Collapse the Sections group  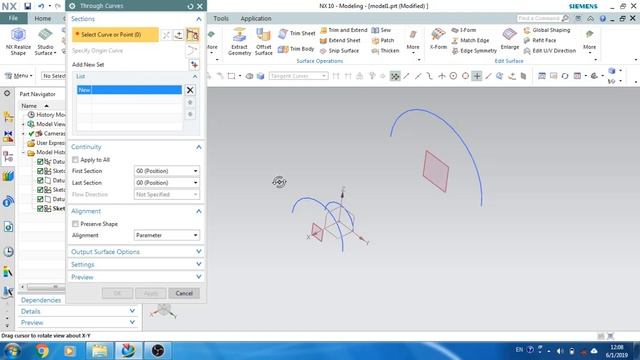(198, 19)
